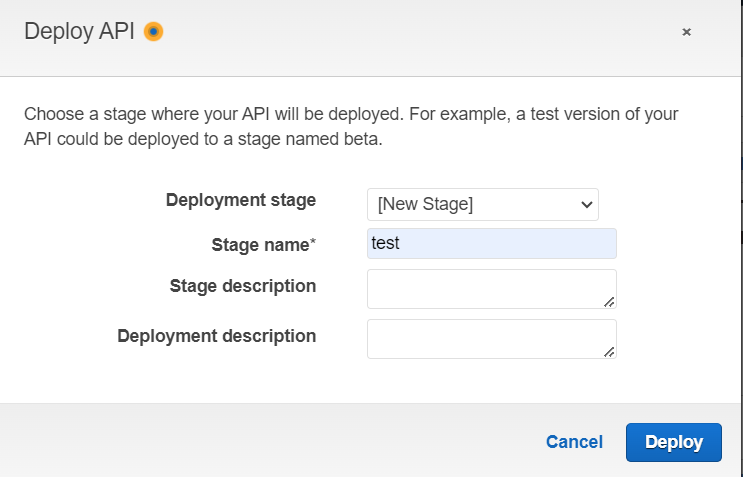Click the gray footer area left of Cancel
Screen dimensions: 743x477
pyautogui.click(x=270, y=441)
